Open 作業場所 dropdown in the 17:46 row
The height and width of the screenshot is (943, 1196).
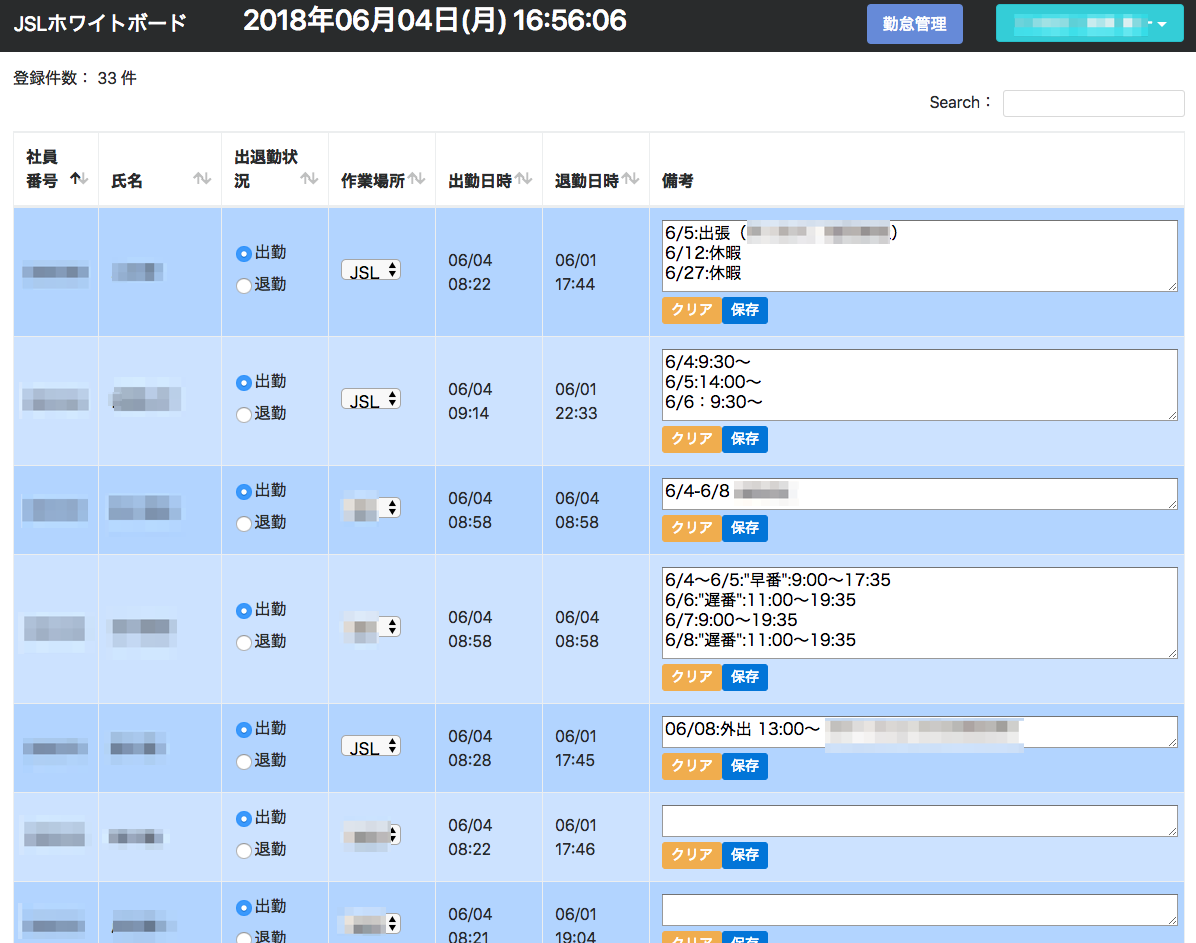point(371,835)
